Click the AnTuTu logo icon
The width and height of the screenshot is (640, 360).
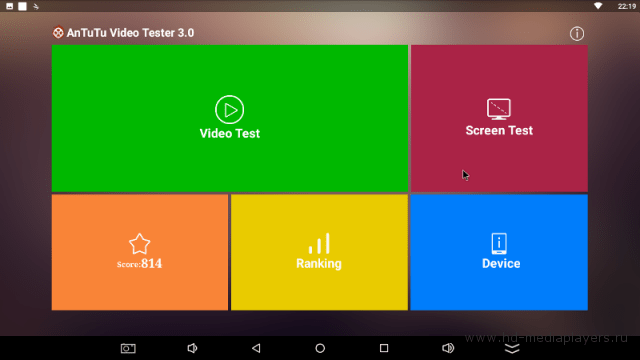tap(58, 33)
